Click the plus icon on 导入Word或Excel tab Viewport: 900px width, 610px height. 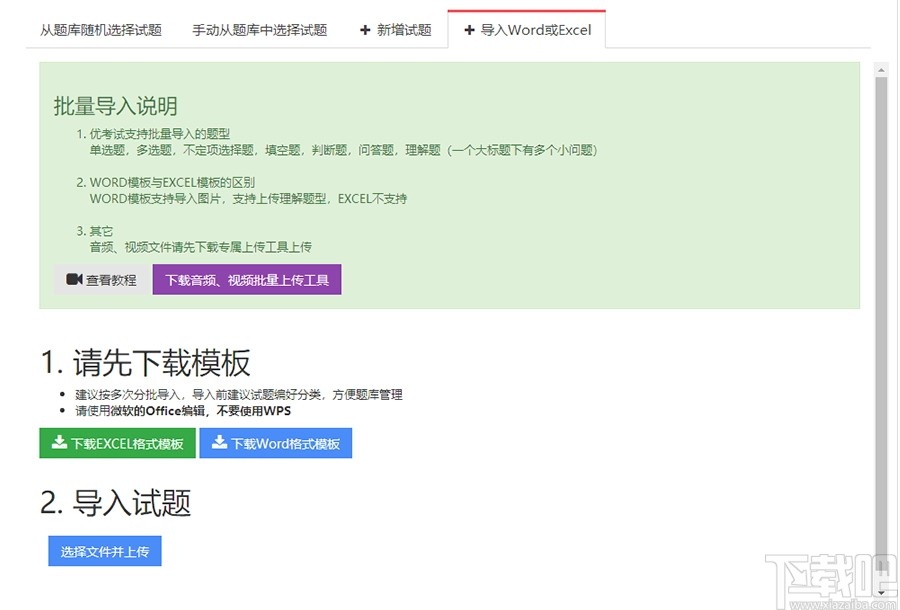[x=470, y=30]
